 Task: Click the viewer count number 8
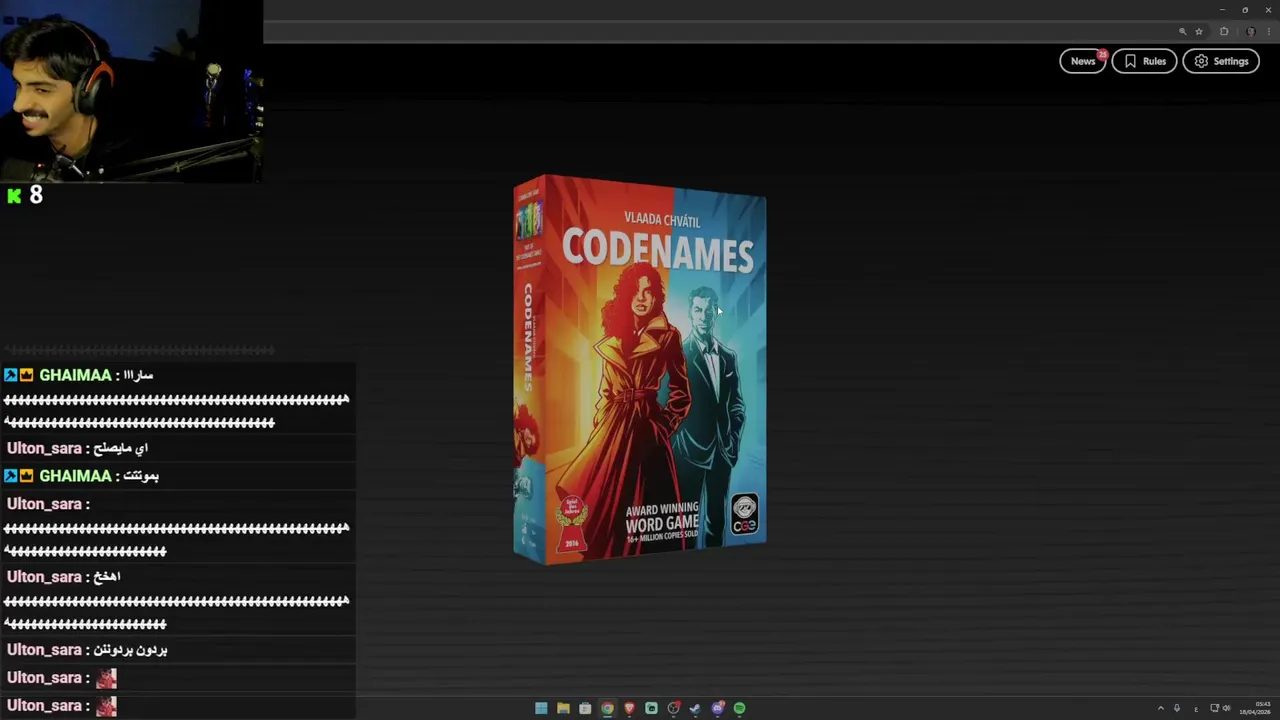coord(36,195)
